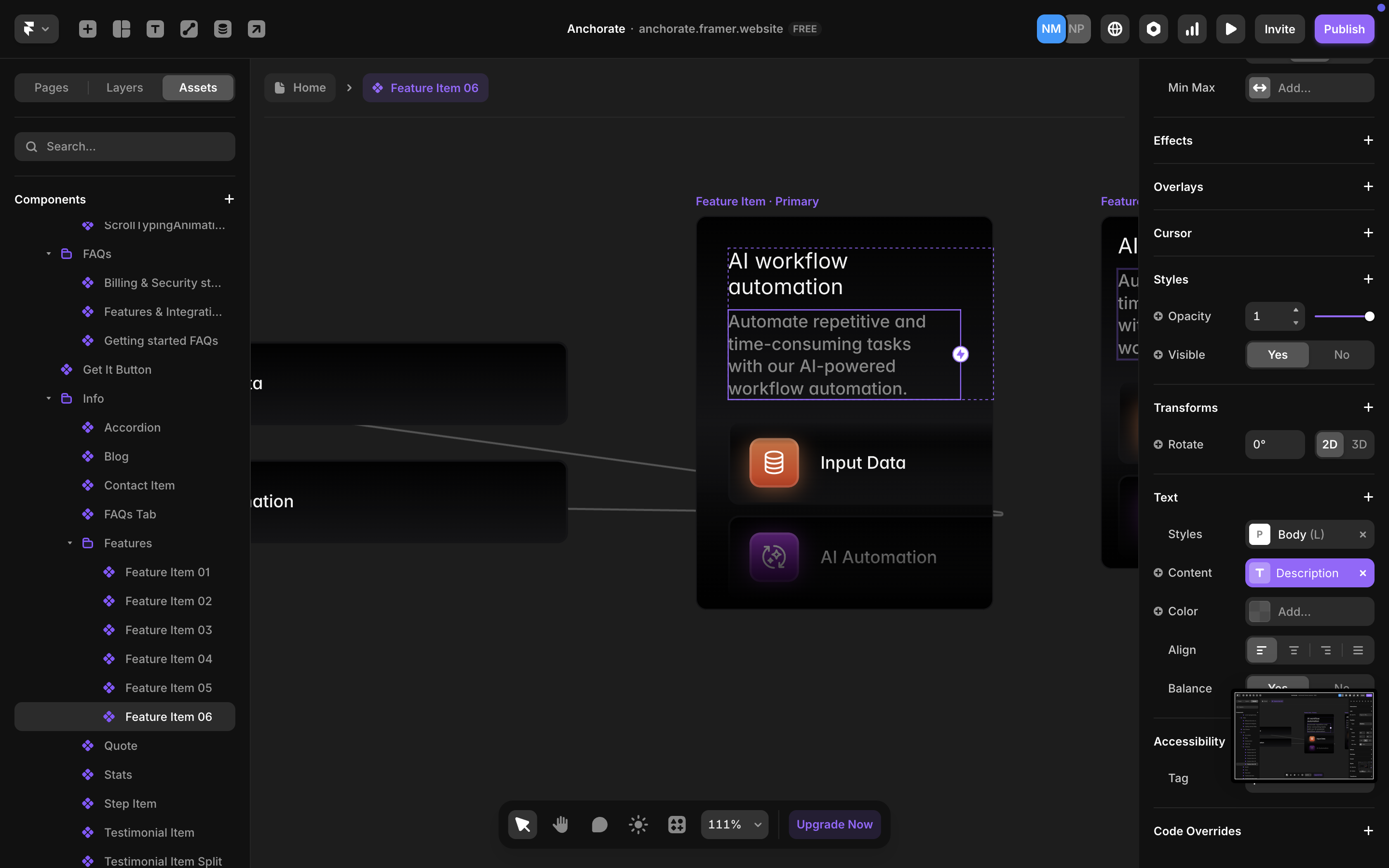The image size is (1389, 868).
Task: Click the Publish button
Action: 1344,29
